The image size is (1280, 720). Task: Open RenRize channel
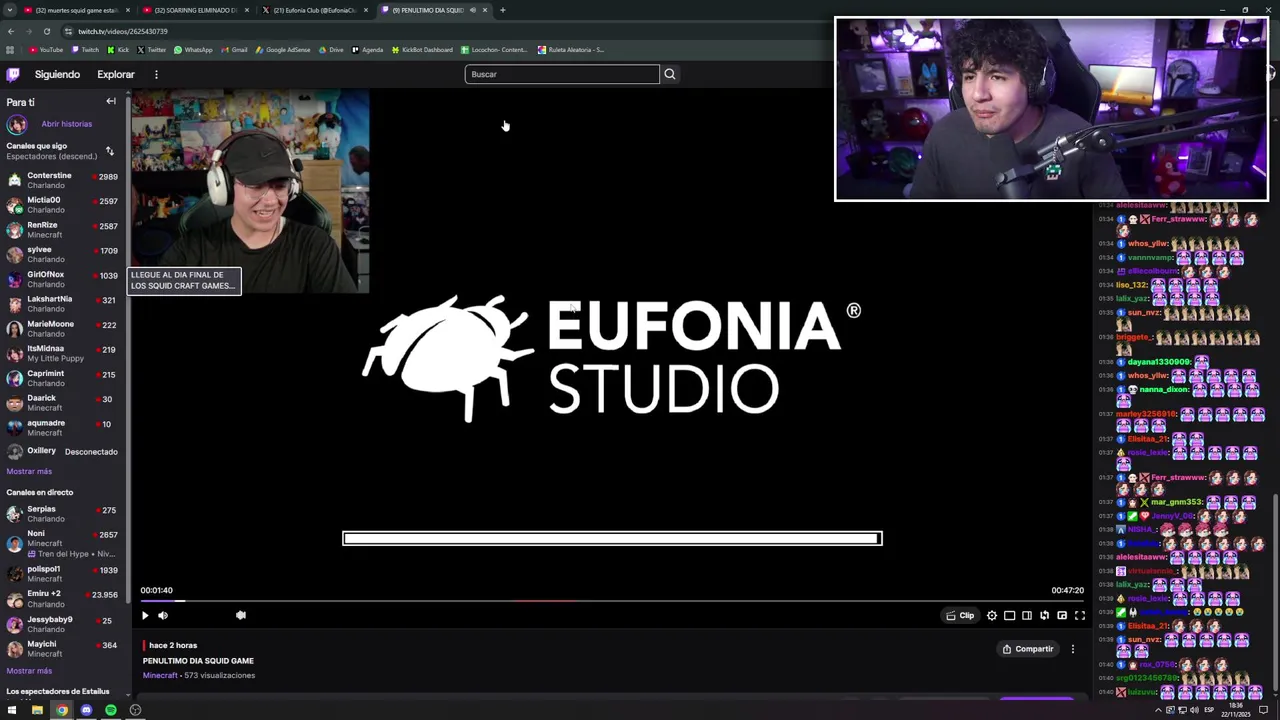click(62, 230)
